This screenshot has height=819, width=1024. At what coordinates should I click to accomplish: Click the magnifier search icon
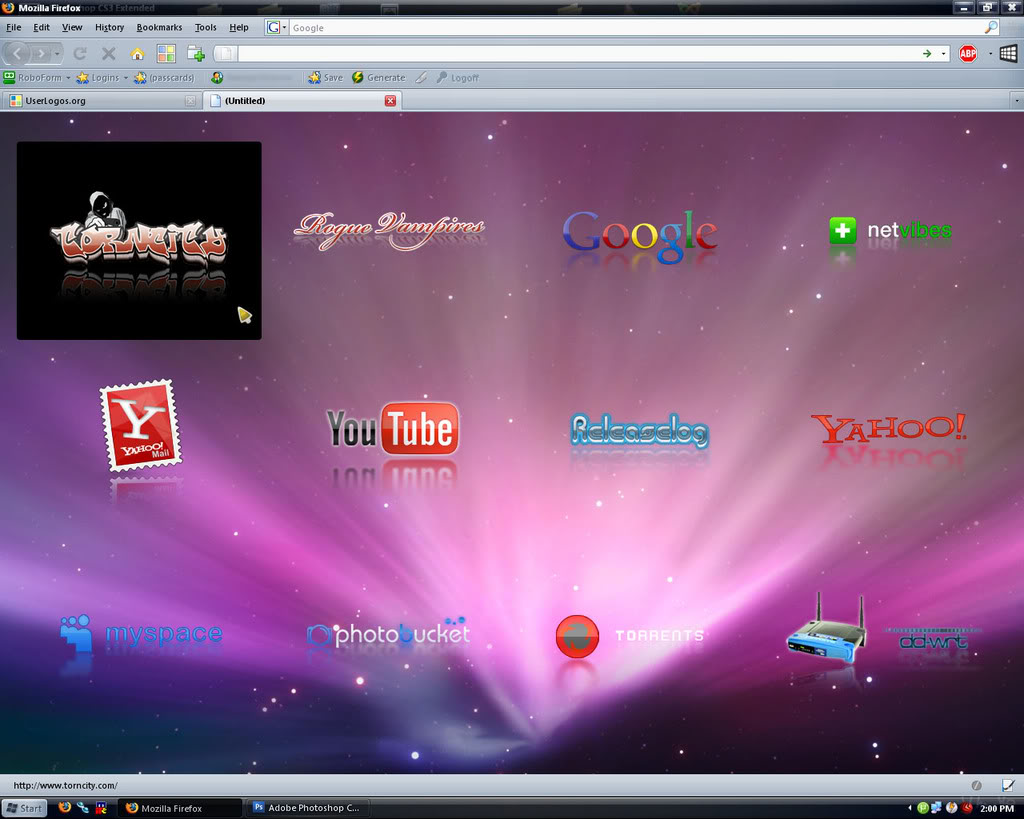point(990,28)
